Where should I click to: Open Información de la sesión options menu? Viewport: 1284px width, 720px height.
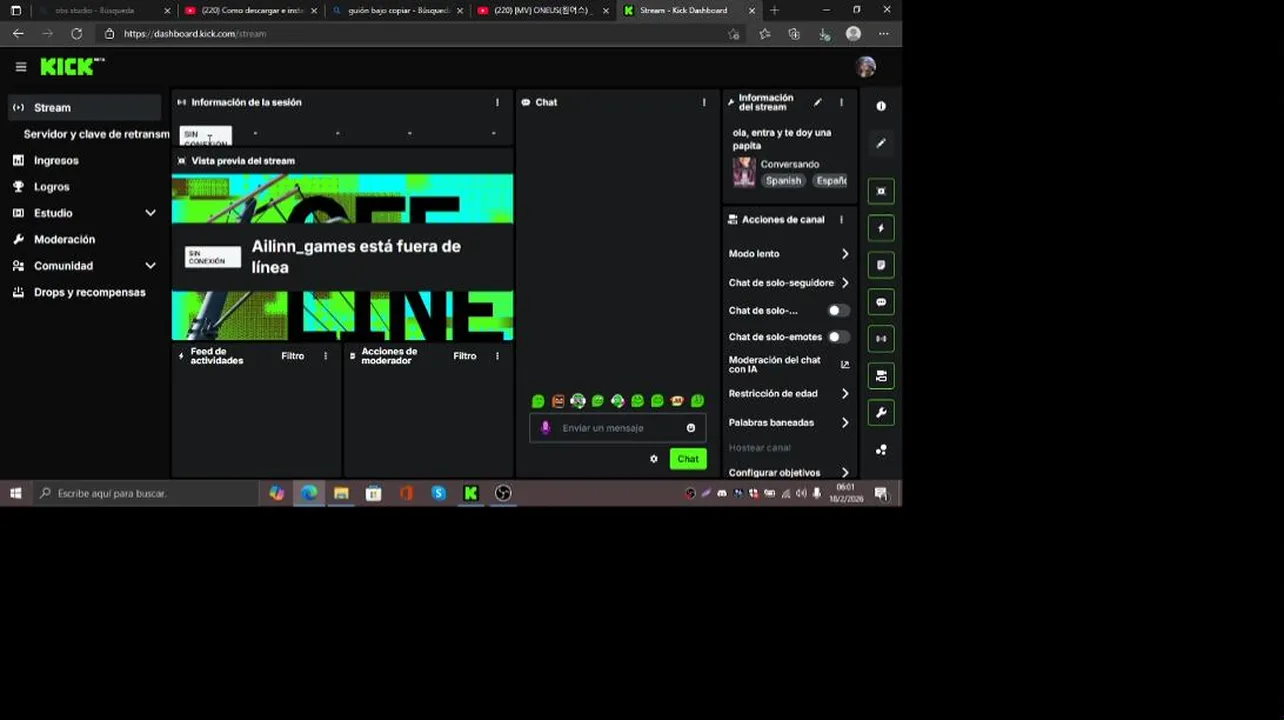[497, 102]
